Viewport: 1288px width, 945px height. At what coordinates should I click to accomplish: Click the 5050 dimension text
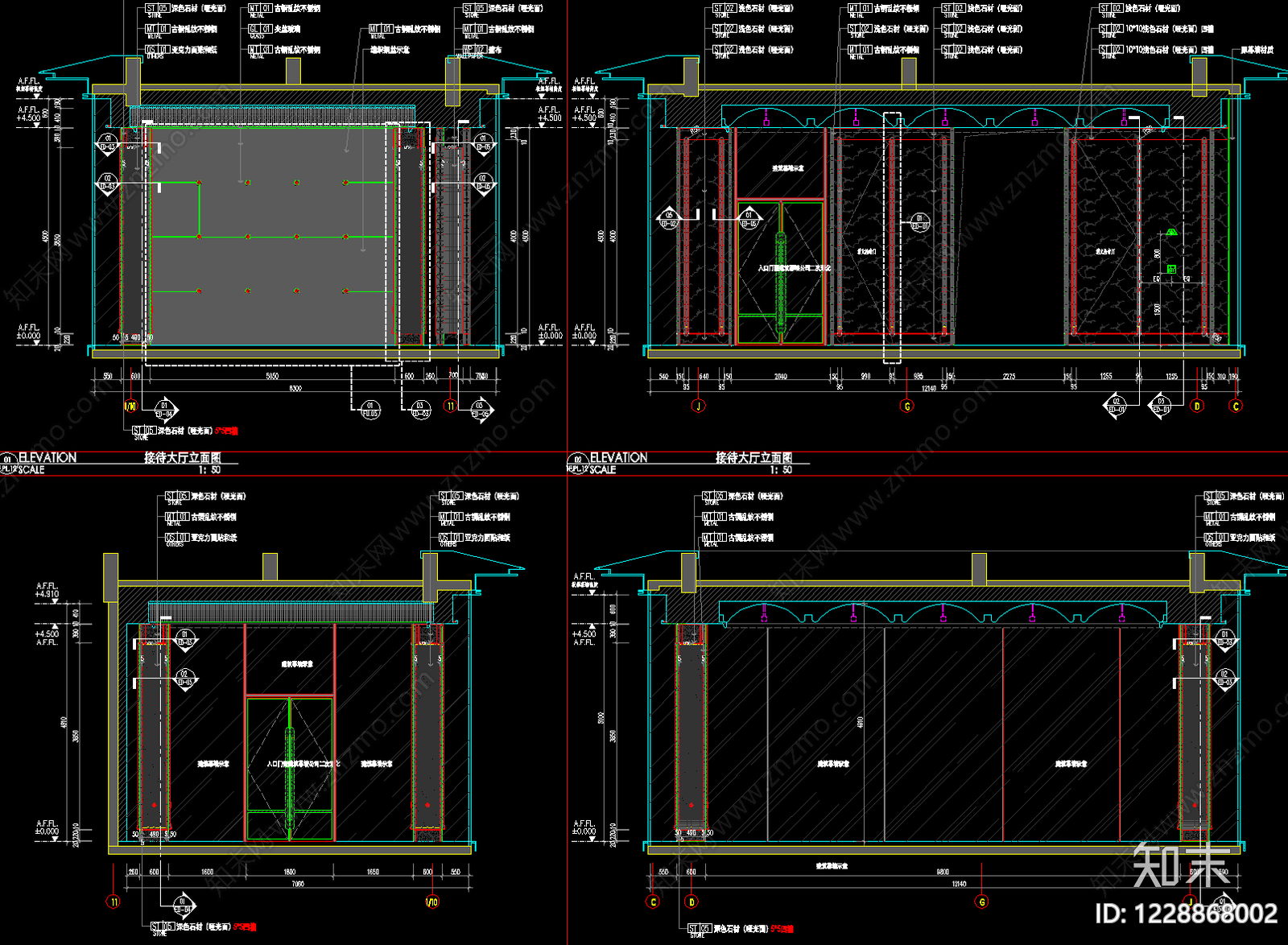click(272, 376)
